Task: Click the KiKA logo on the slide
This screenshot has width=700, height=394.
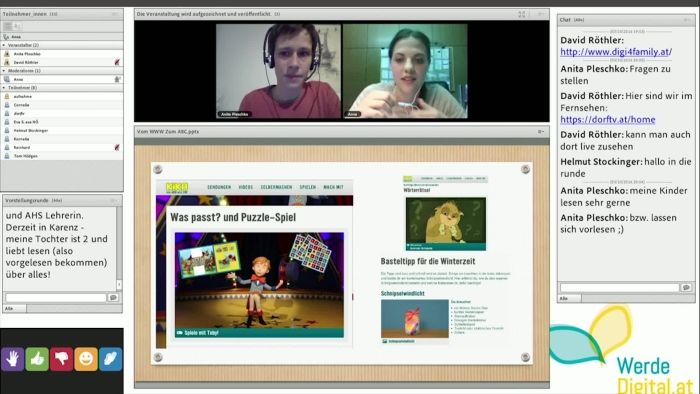Action: pos(177,187)
